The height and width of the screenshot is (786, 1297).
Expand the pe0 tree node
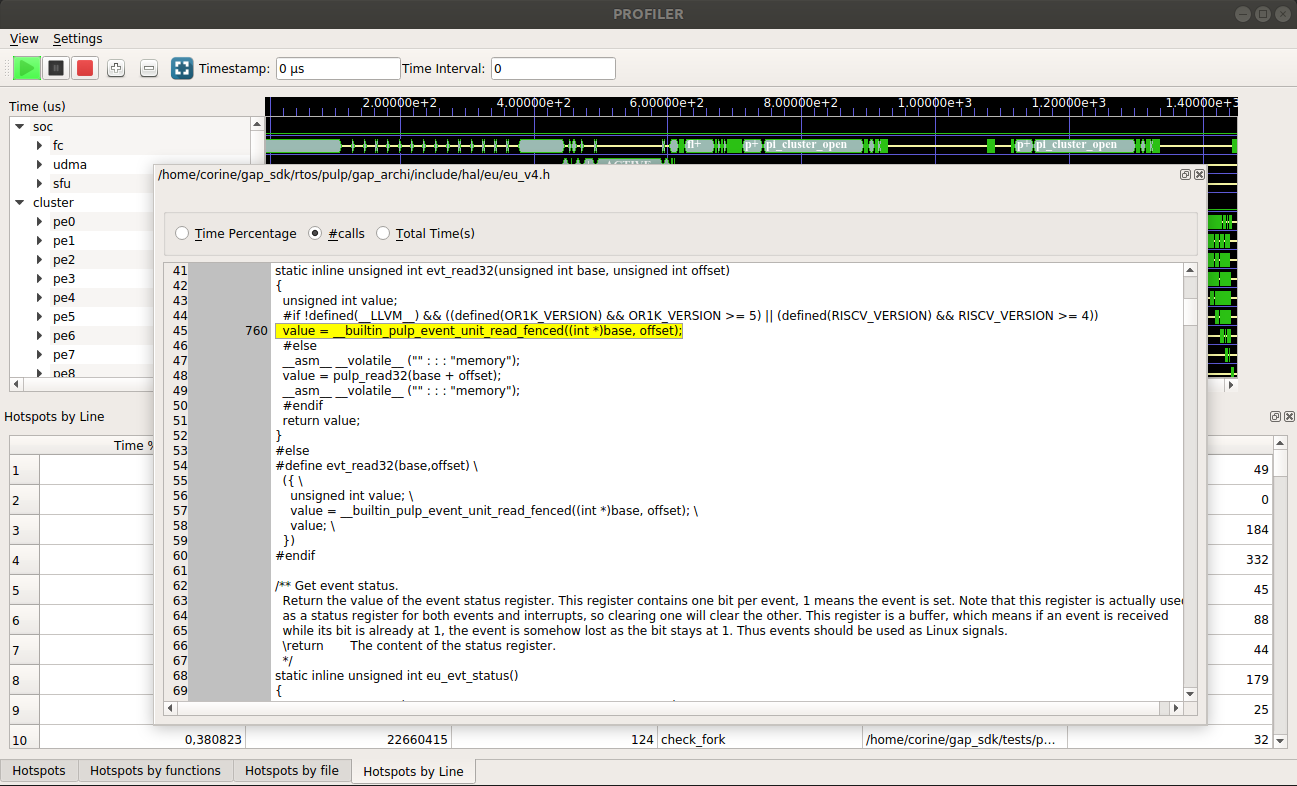pyautogui.click(x=39, y=222)
